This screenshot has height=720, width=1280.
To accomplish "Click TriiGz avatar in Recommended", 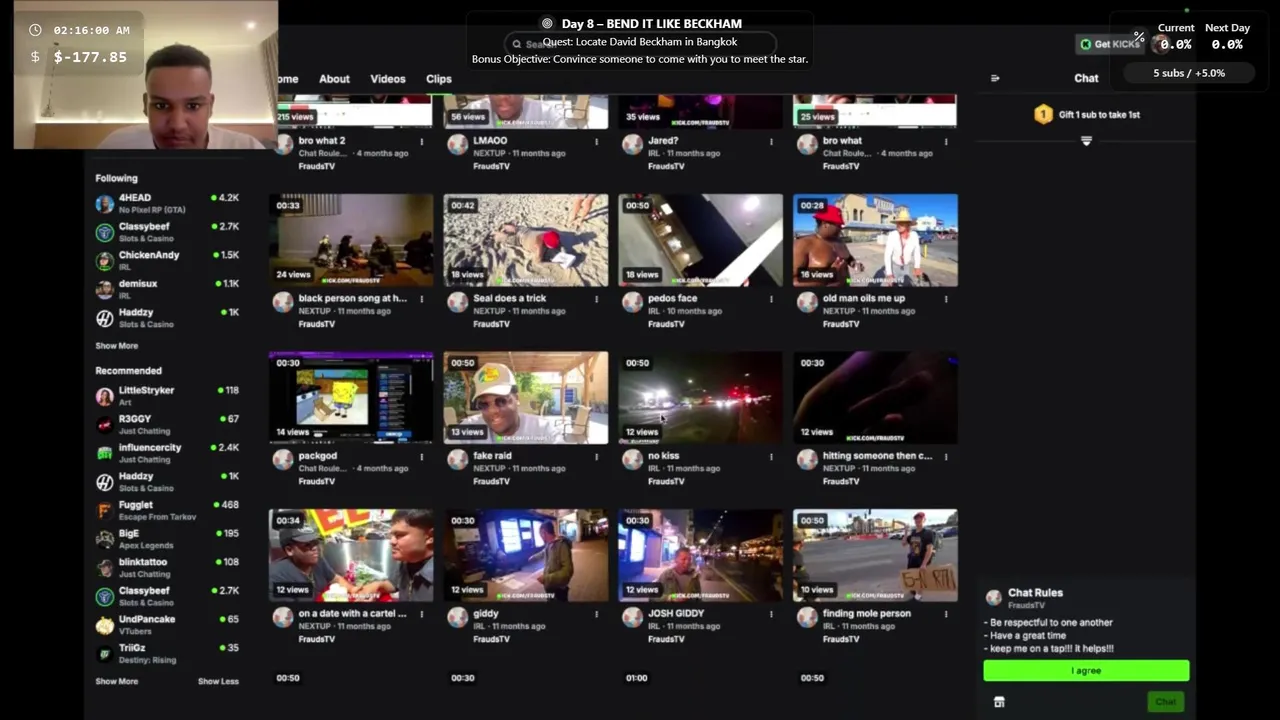I will (x=104, y=654).
